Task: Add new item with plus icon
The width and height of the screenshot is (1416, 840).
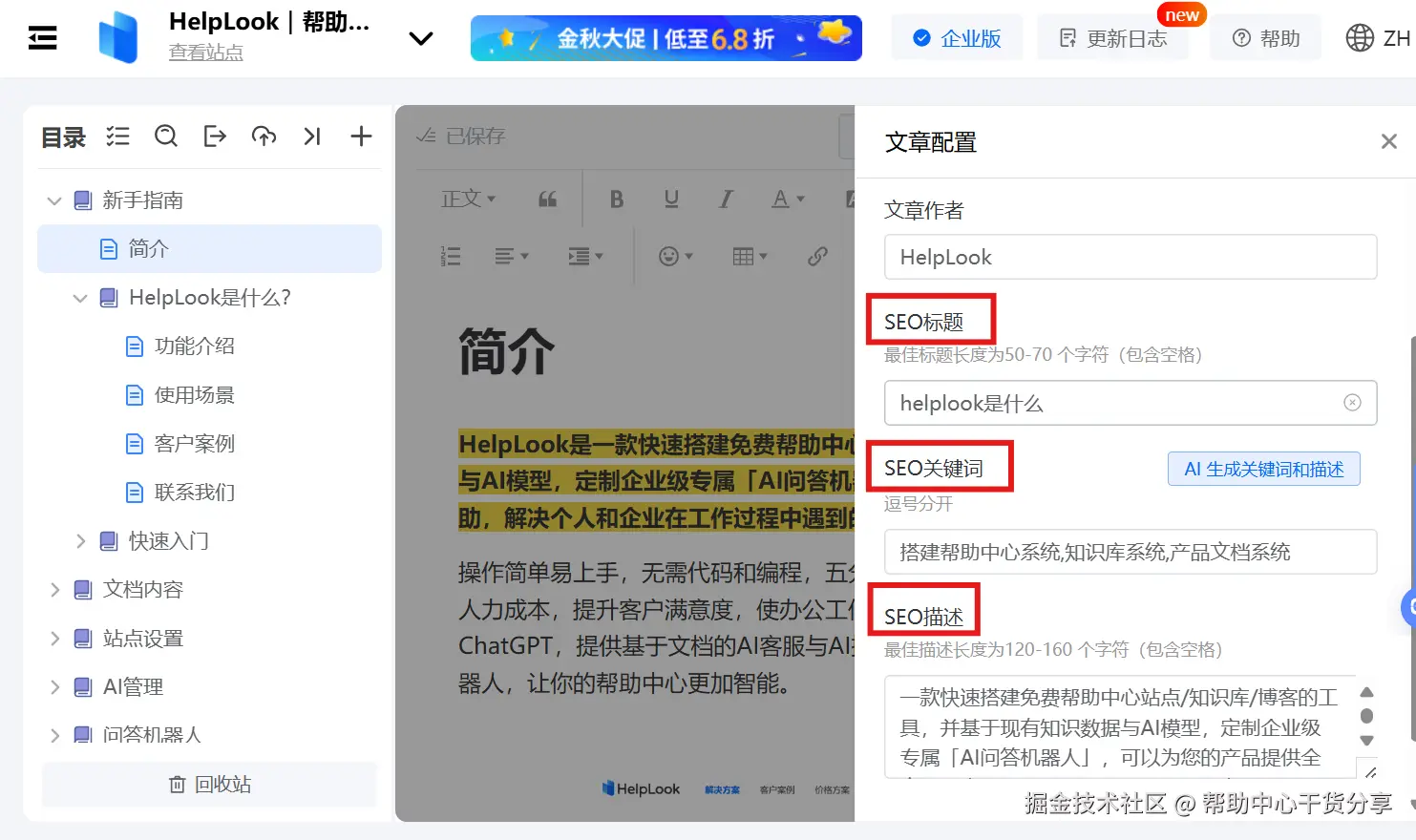Action: click(361, 136)
